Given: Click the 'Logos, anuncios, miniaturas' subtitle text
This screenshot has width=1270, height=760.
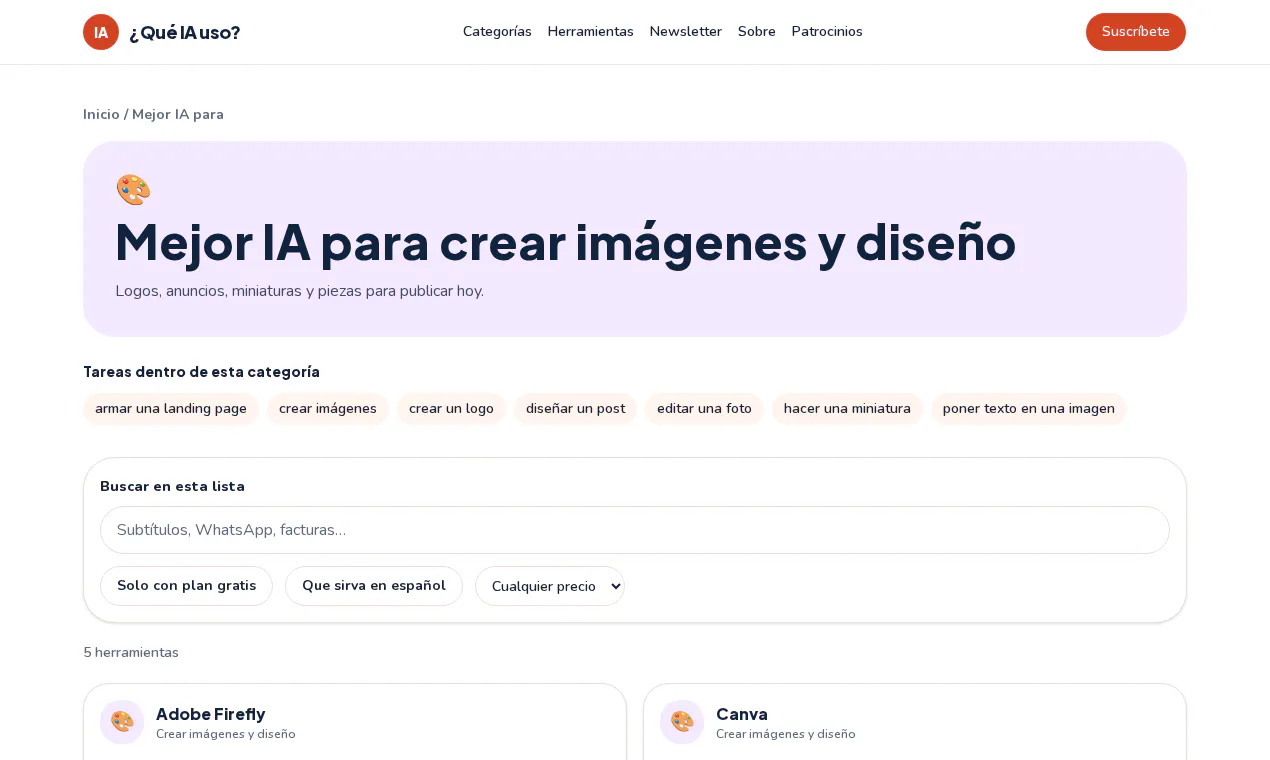Looking at the screenshot, I should coord(299,291).
